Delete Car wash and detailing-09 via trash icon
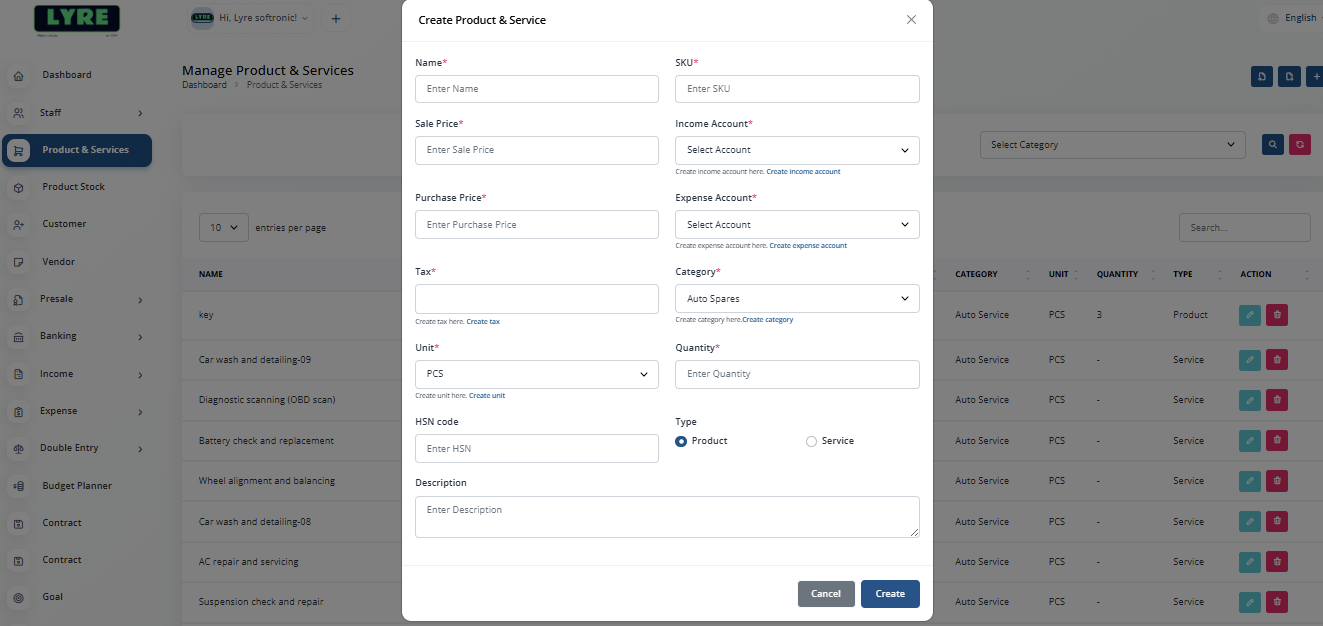The height and width of the screenshot is (626, 1323). point(1276,359)
